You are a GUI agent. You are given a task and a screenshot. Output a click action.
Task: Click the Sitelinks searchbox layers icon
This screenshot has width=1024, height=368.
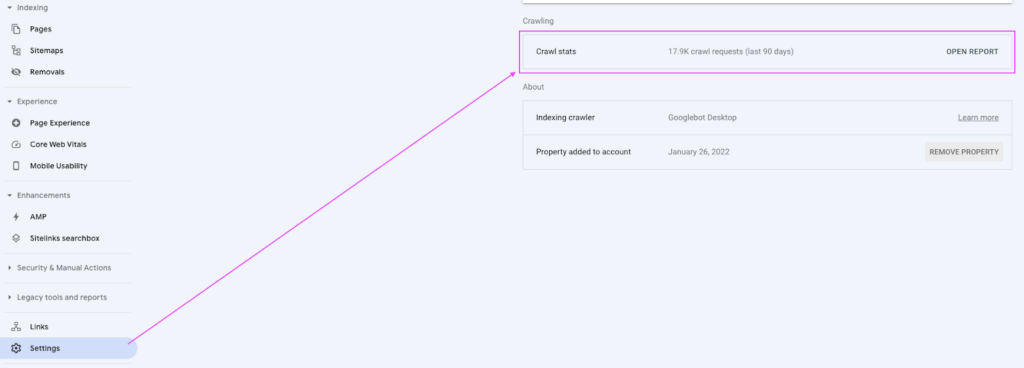16,238
